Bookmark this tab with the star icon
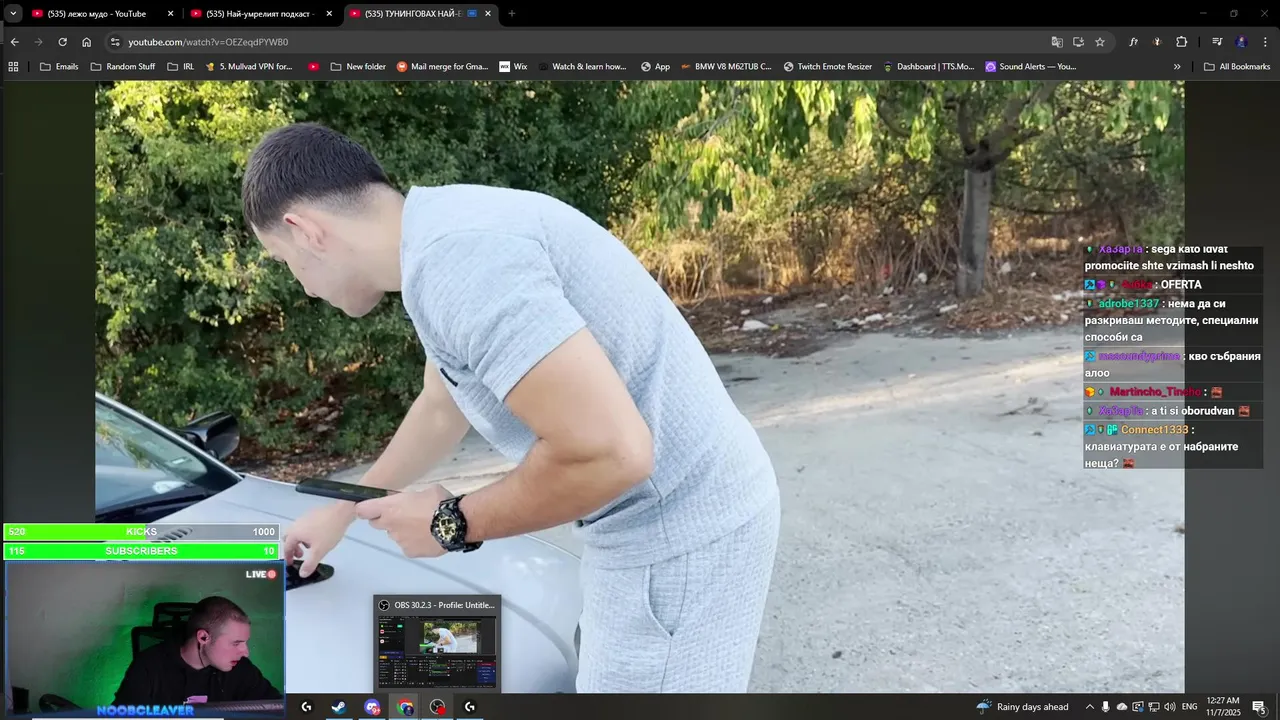The height and width of the screenshot is (720, 1280). (1100, 42)
